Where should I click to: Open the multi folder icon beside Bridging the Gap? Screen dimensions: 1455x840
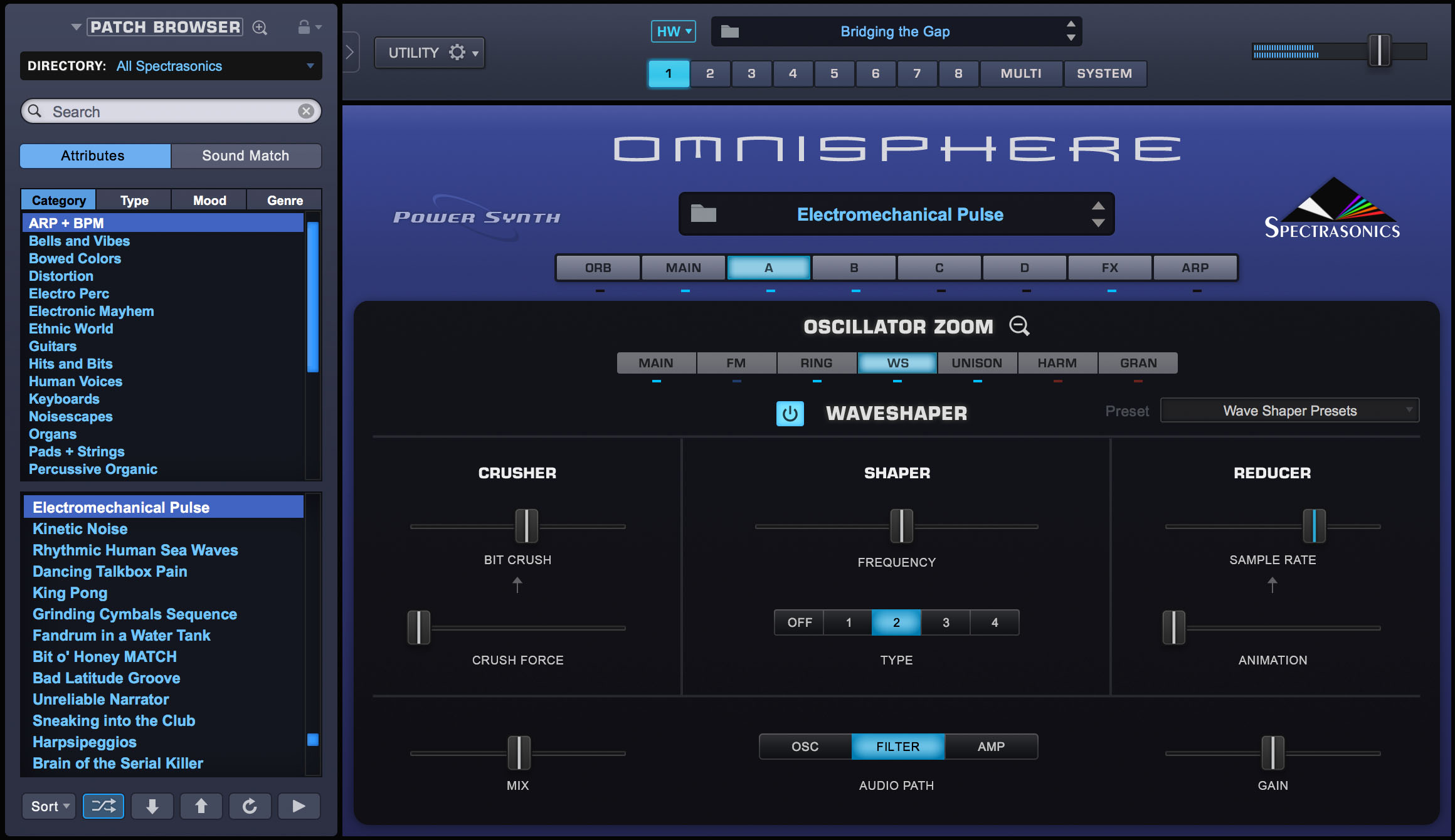[729, 31]
